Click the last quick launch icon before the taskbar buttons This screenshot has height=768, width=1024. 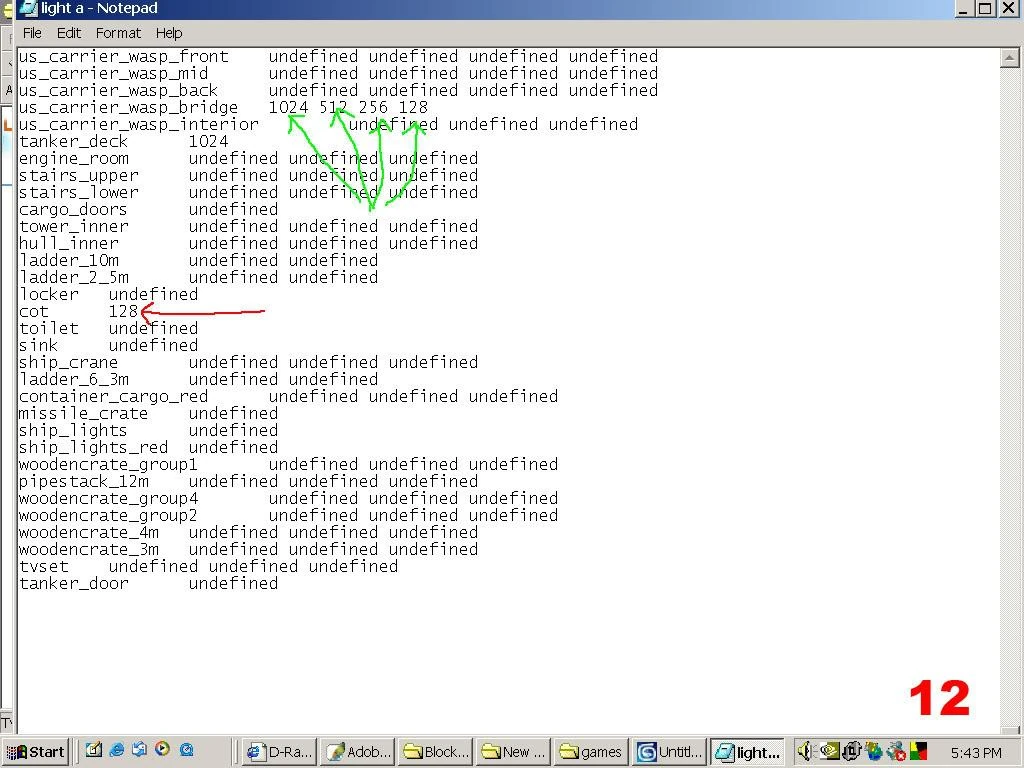pyautogui.click(x=186, y=750)
